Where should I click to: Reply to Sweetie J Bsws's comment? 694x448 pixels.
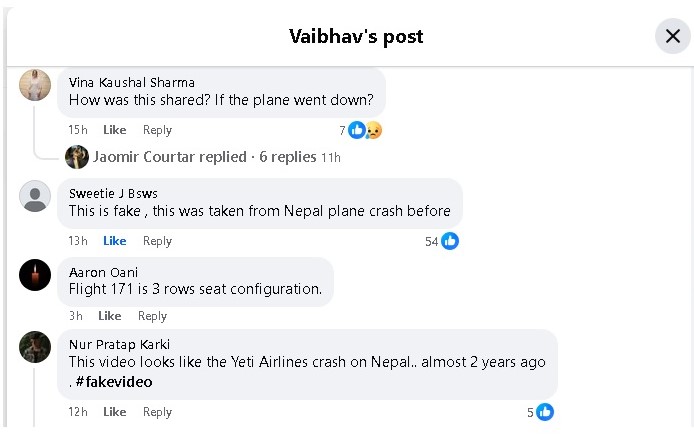pyautogui.click(x=157, y=241)
